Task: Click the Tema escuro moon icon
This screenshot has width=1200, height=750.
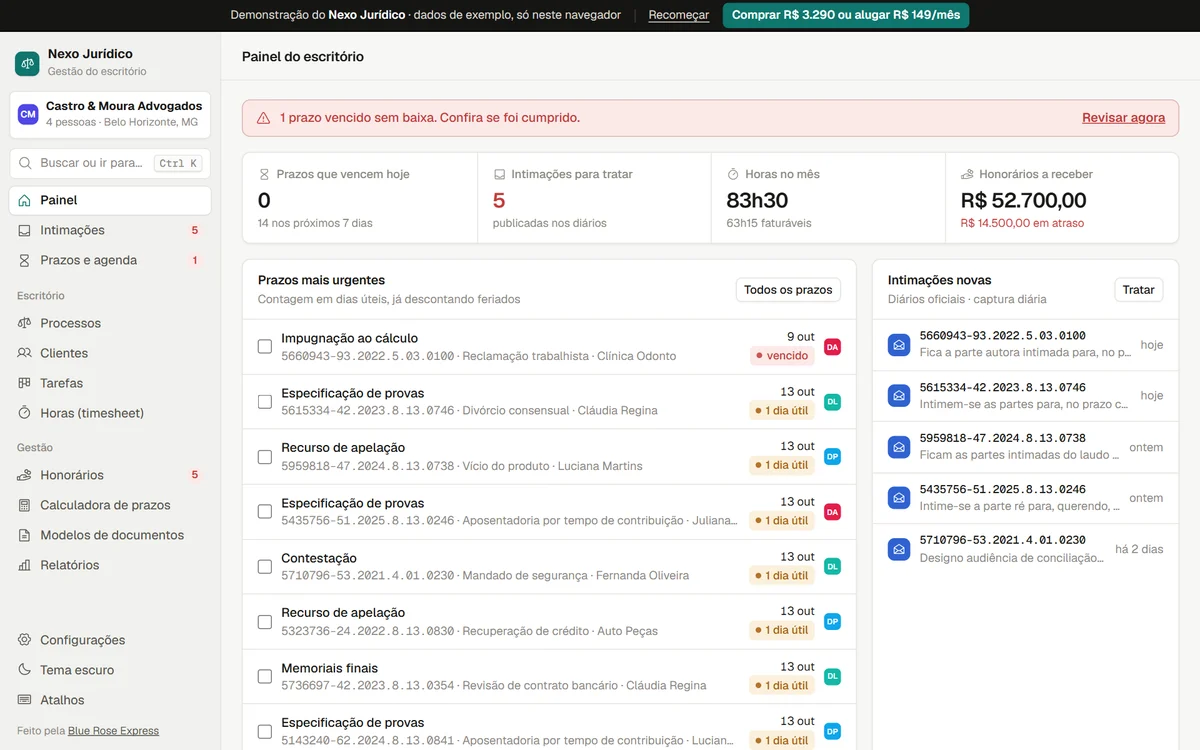Action: coord(25,670)
